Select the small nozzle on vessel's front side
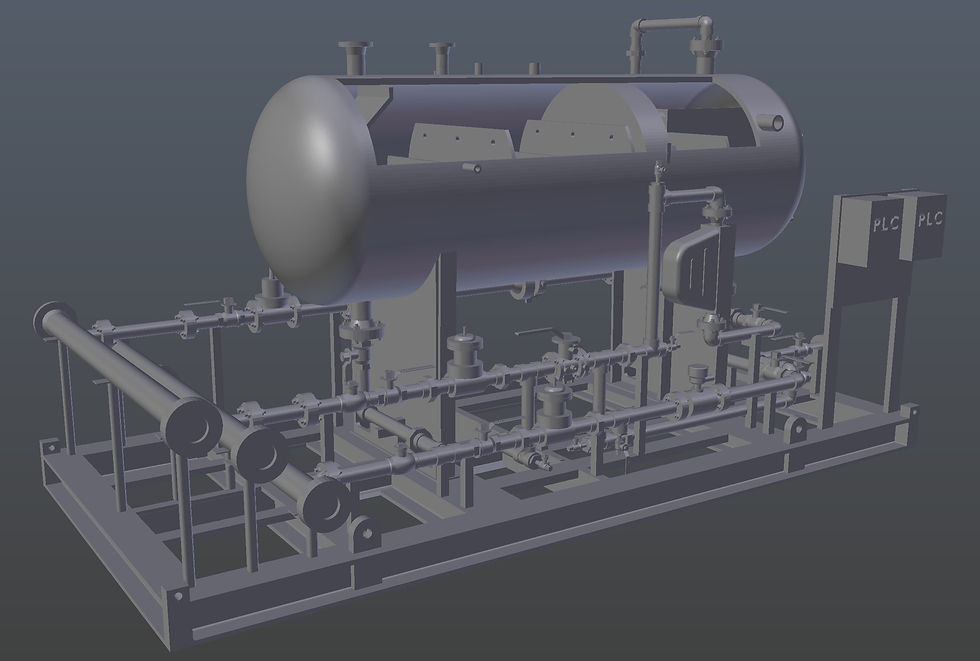980x661 pixels. [472, 167]
